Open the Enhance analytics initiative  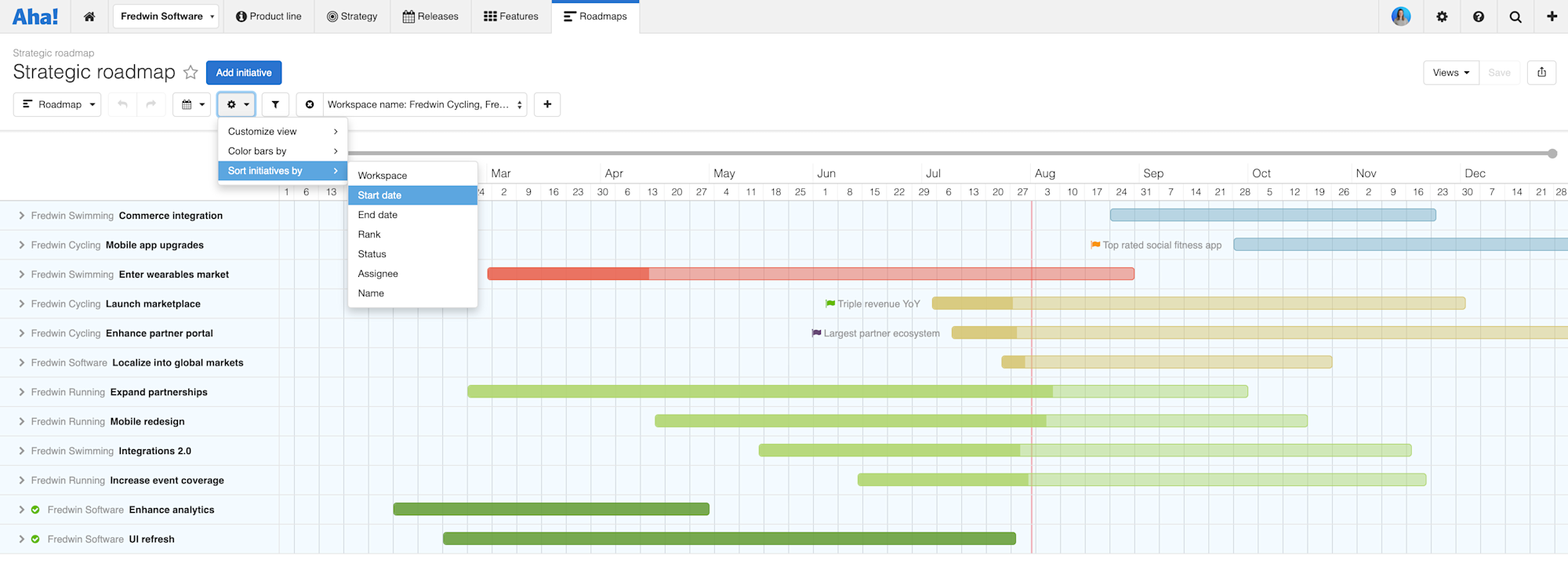(x=172, y=510)
